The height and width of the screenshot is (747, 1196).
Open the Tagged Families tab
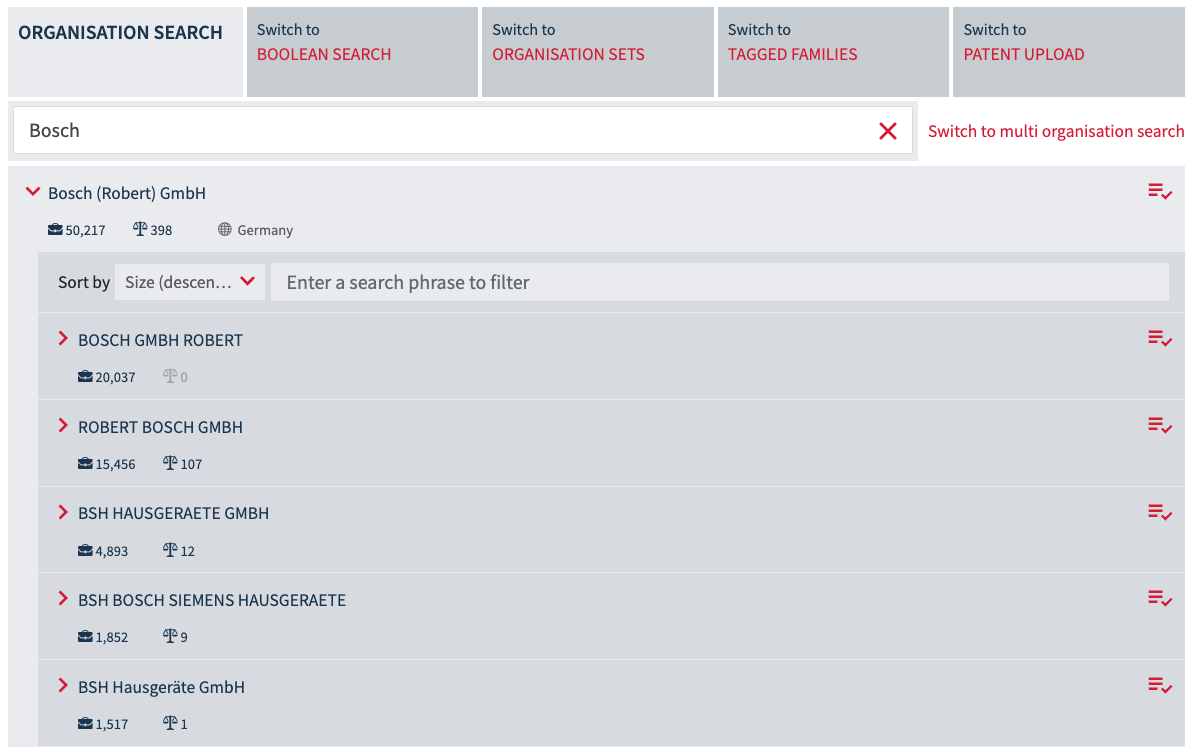(x=832, y=52)
